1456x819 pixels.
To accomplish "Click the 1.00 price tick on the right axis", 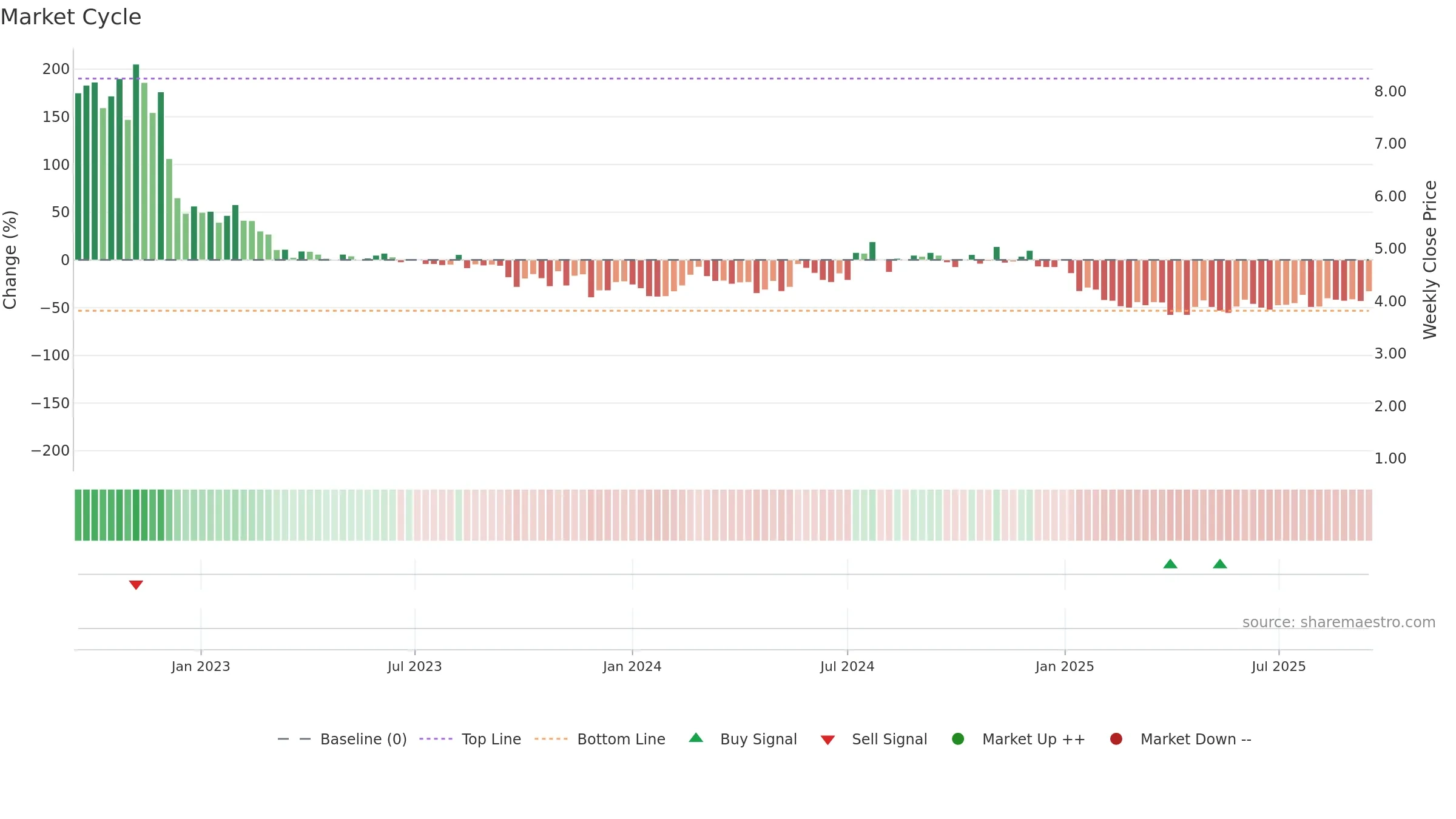I will [x=1390, y=459].
